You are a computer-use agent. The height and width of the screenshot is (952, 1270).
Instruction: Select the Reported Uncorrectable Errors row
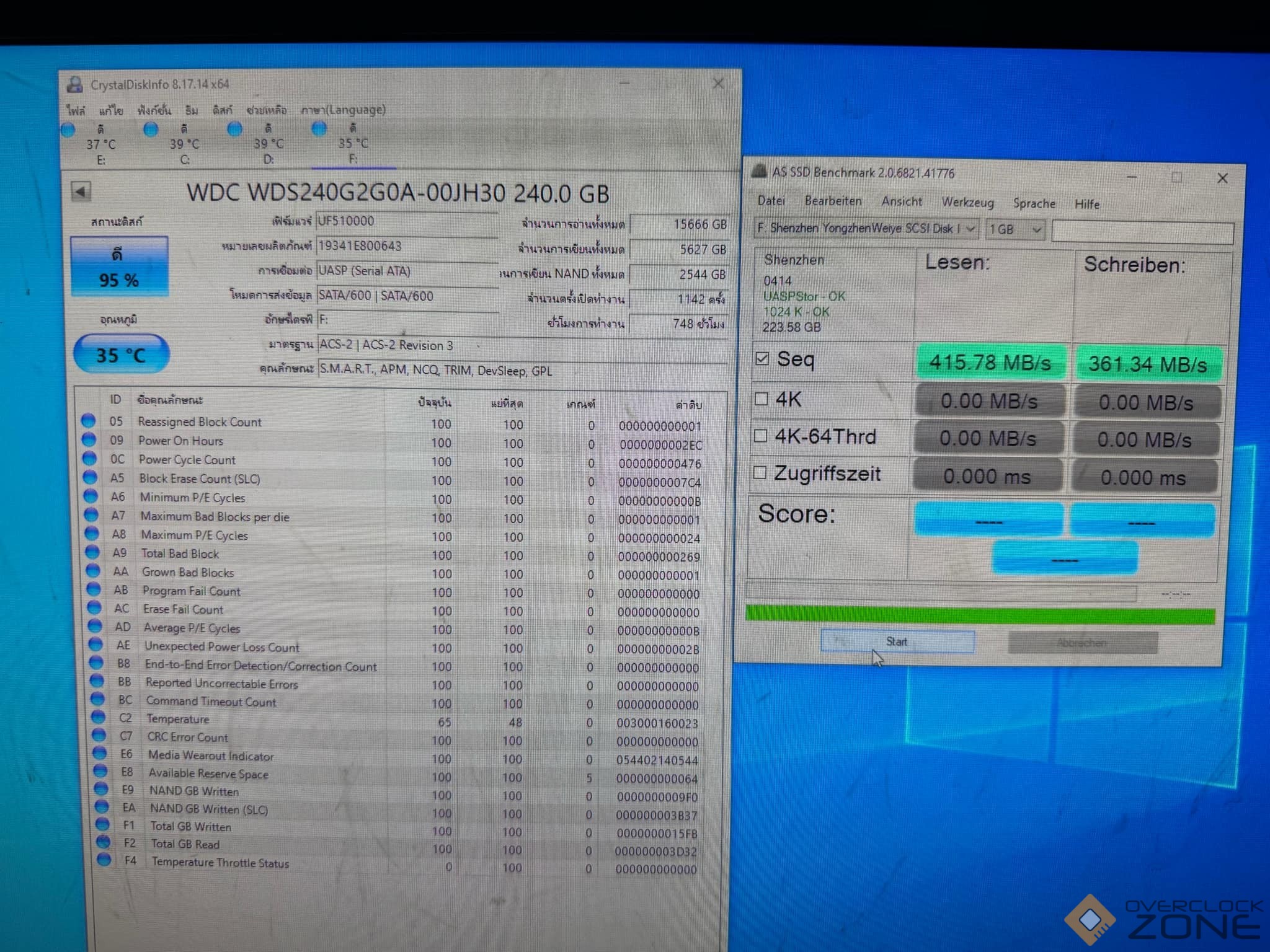click(396, 684)
